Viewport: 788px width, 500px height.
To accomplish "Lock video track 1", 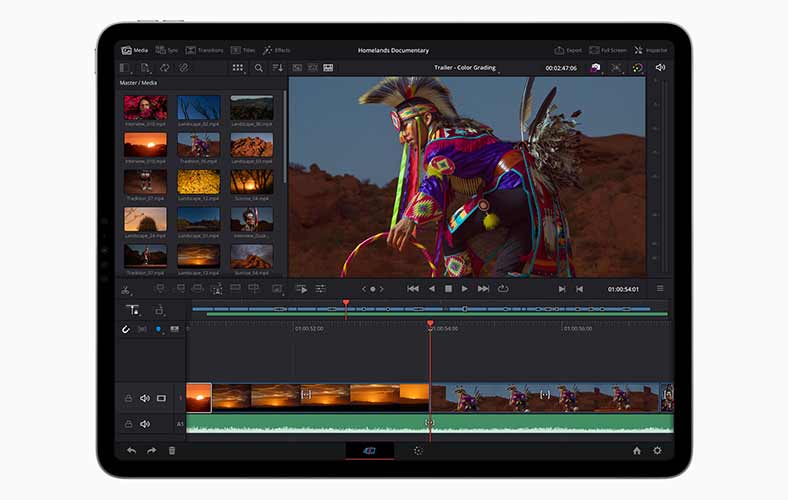I will pos(128,398).
